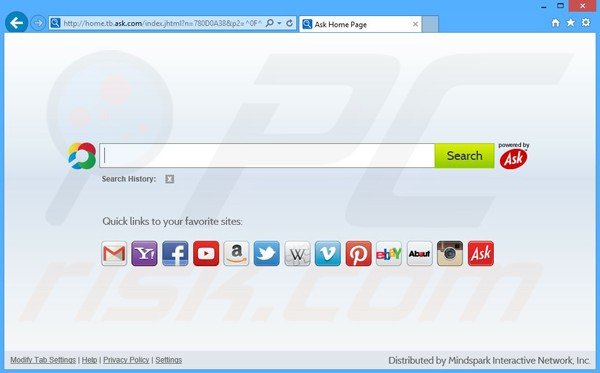The width and height of the screenshot is (600, 373).
Task: Select the Ask Home Page tab
Action: (360, 24)
